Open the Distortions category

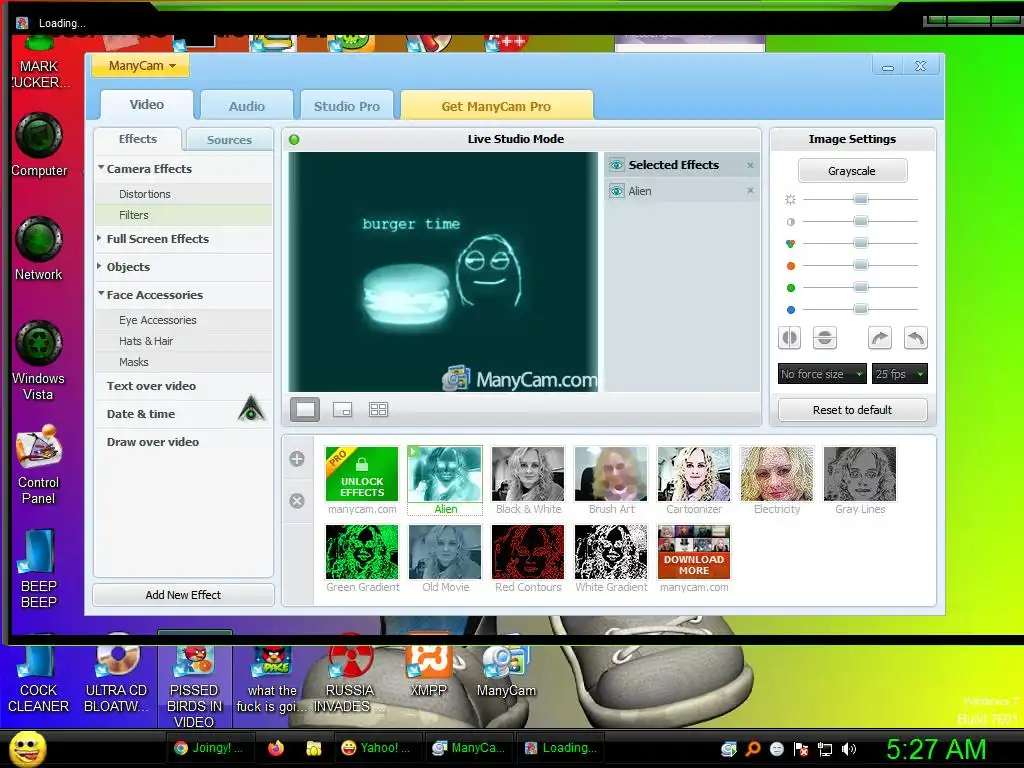[184, 194]
